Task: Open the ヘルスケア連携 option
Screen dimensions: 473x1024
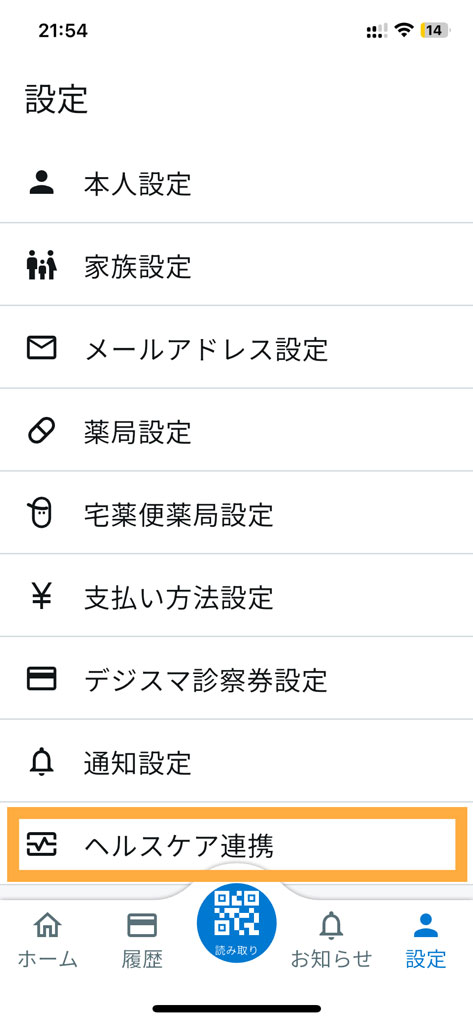Action: tap(236, 844)
